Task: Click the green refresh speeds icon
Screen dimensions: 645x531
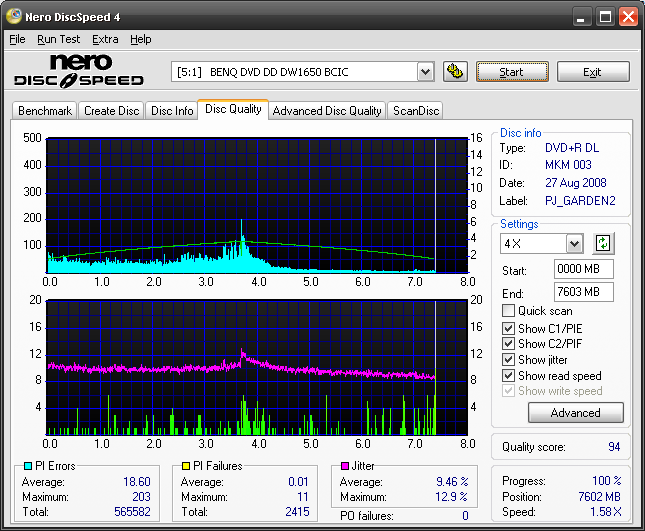Action: (603, 243)
